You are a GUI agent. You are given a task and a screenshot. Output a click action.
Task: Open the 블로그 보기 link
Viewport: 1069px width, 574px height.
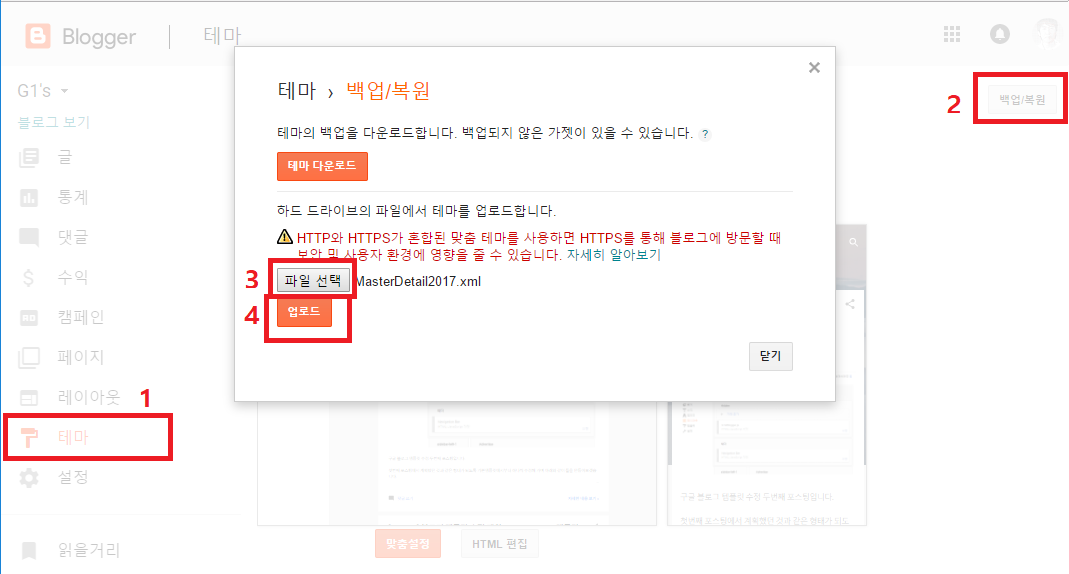pos(54,123)
